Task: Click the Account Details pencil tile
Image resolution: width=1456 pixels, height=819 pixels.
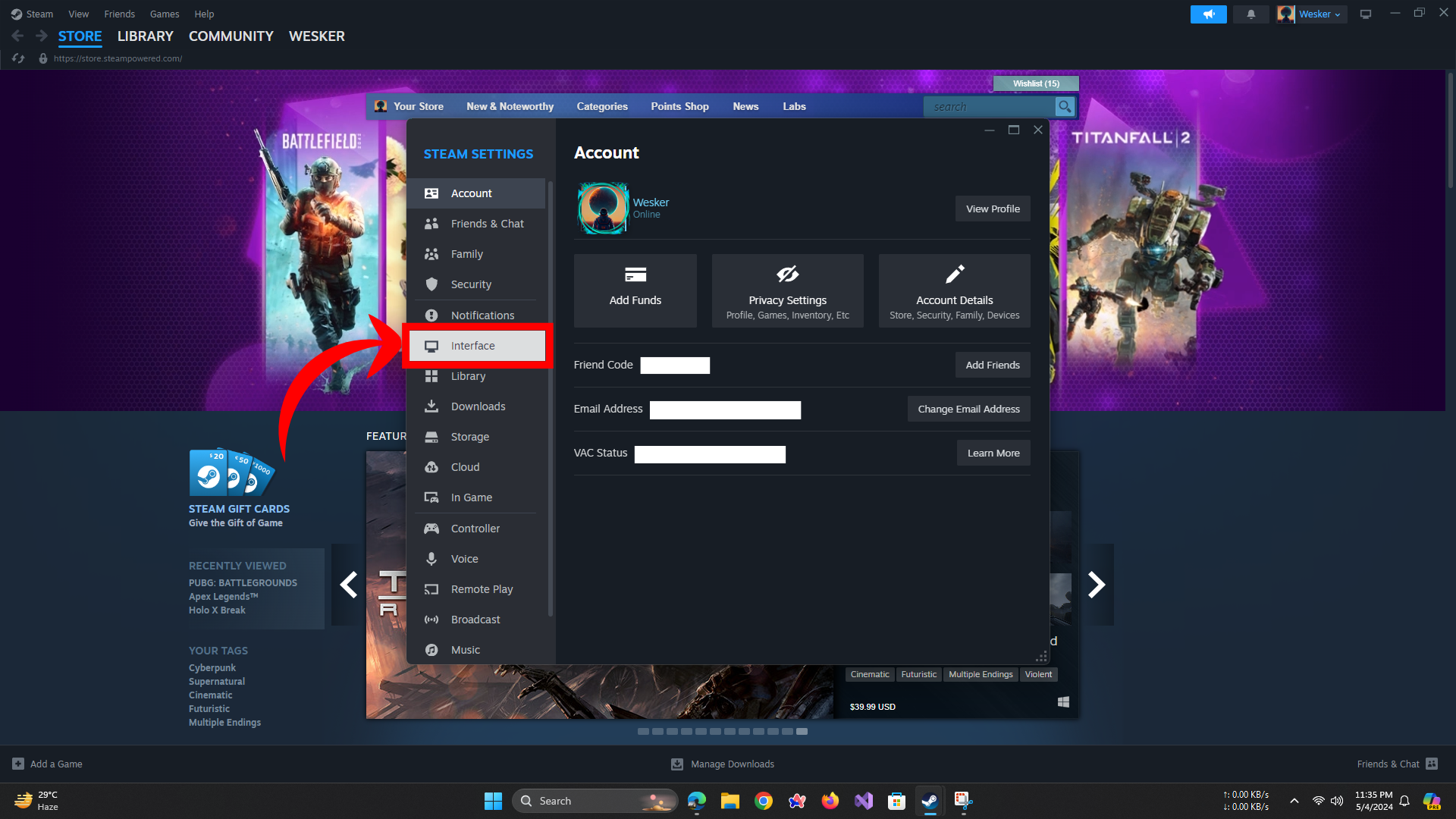Action: tap(954, 291)
